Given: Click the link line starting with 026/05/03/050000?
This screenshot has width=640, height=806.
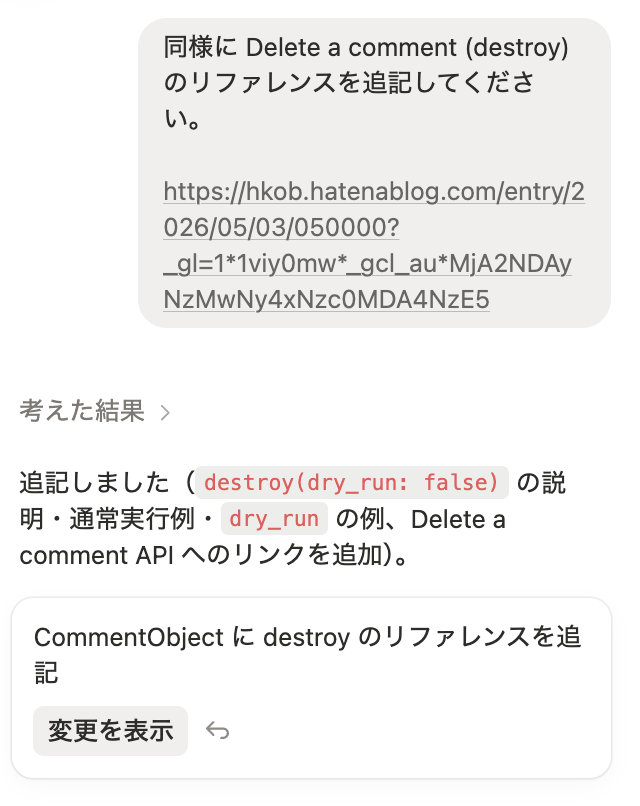Looking at the screenshot, I should (281, 227).
